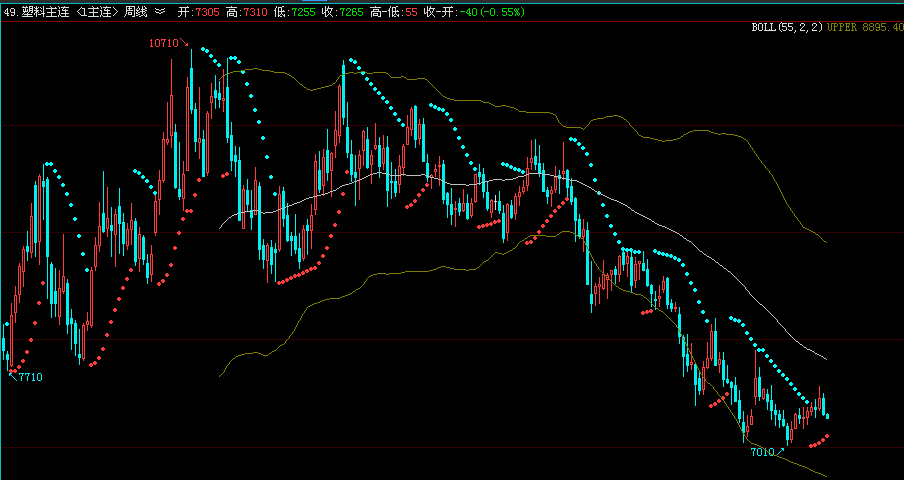The height and width of the screenshot is (480, 904).
Task: Click the open price value 开:7305
Action: 198,12
